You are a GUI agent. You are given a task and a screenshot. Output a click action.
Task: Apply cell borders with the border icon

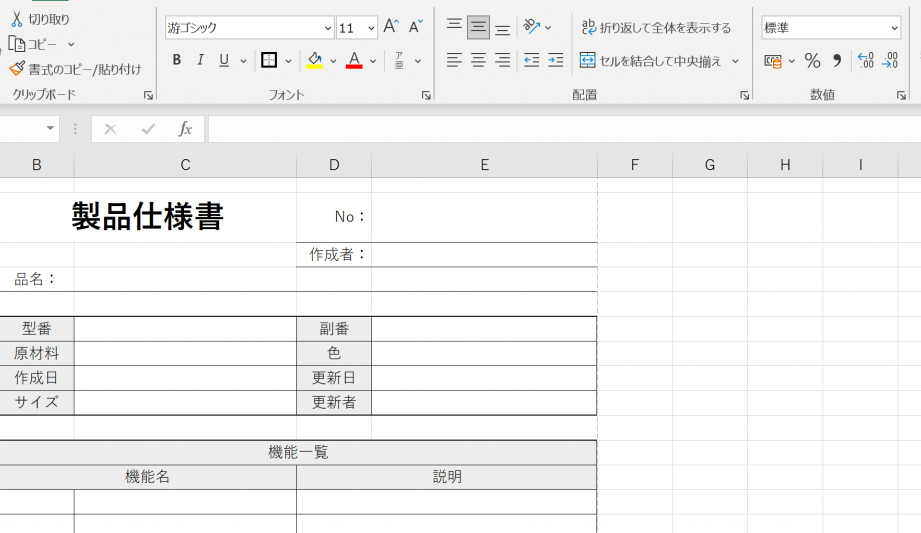[269, 60]
